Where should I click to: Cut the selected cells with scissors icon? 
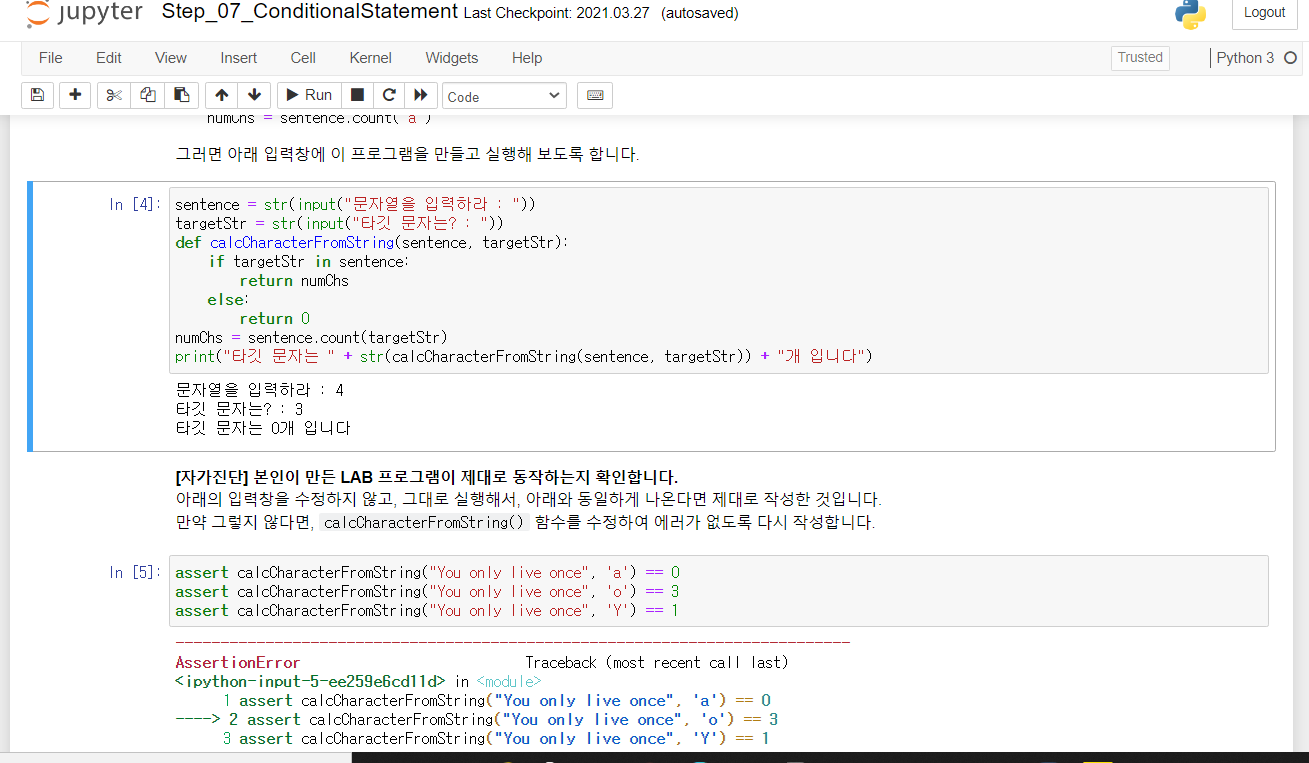pyautogui.click(x=114, y=95)
